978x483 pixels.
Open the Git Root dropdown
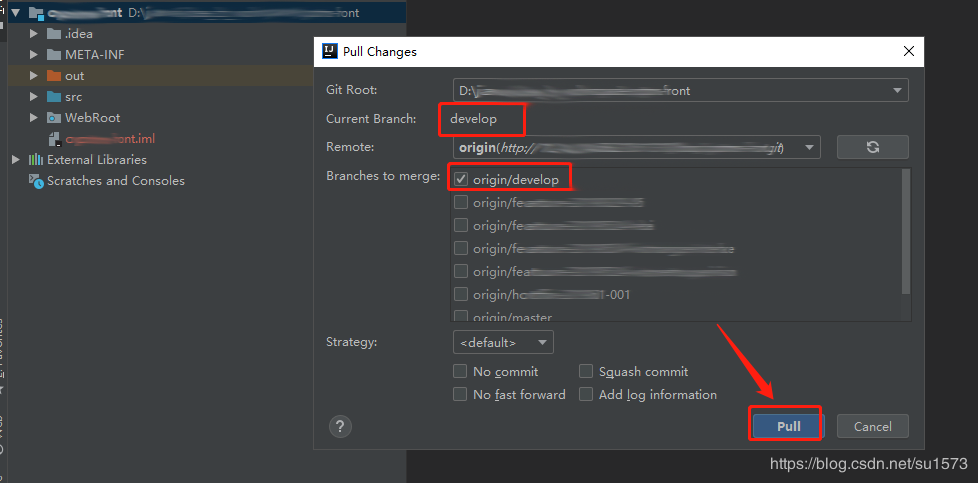point(680,90)
